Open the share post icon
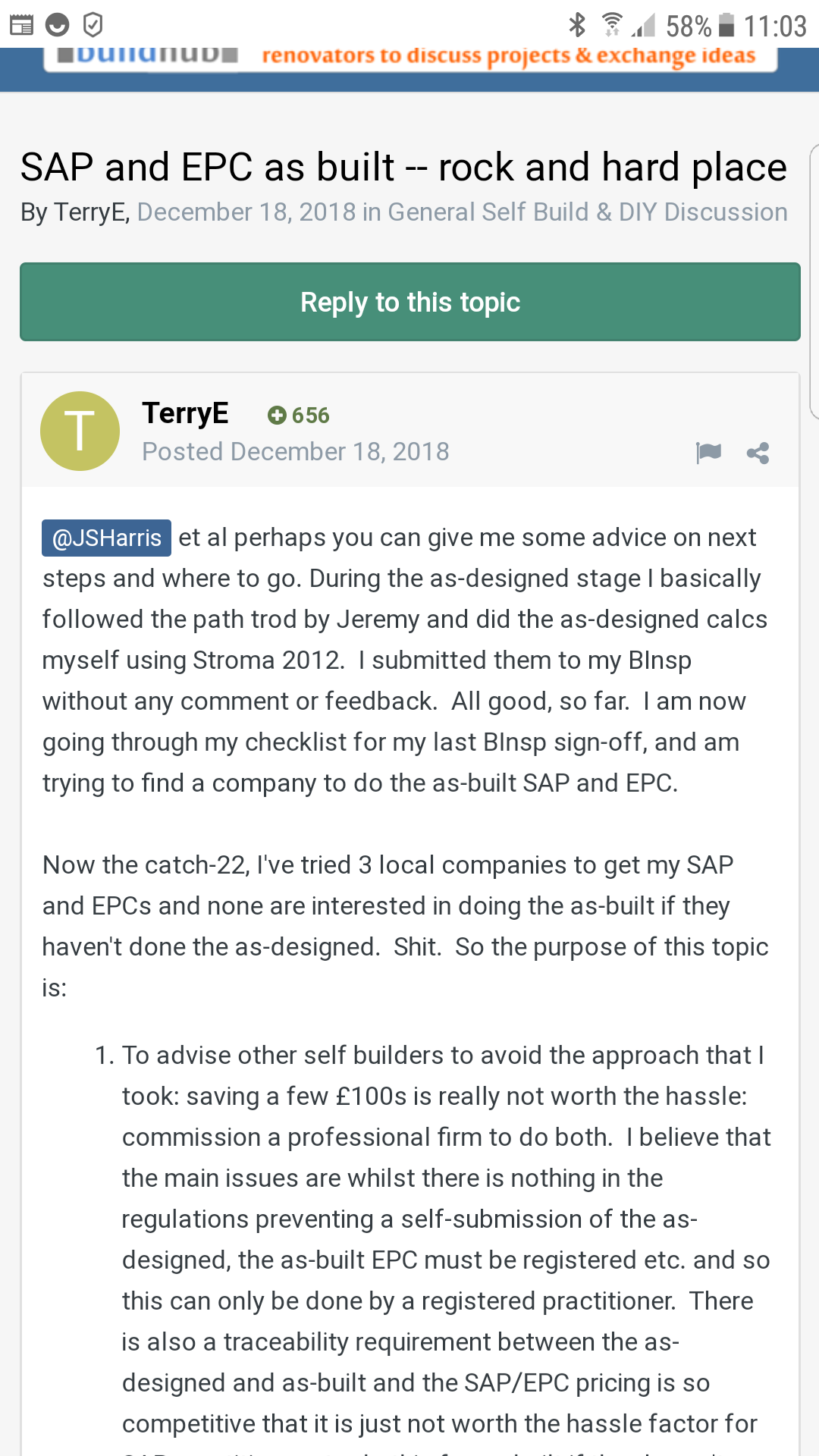Viewport: 819px width, 1456px height. click(x=758, y=453)
